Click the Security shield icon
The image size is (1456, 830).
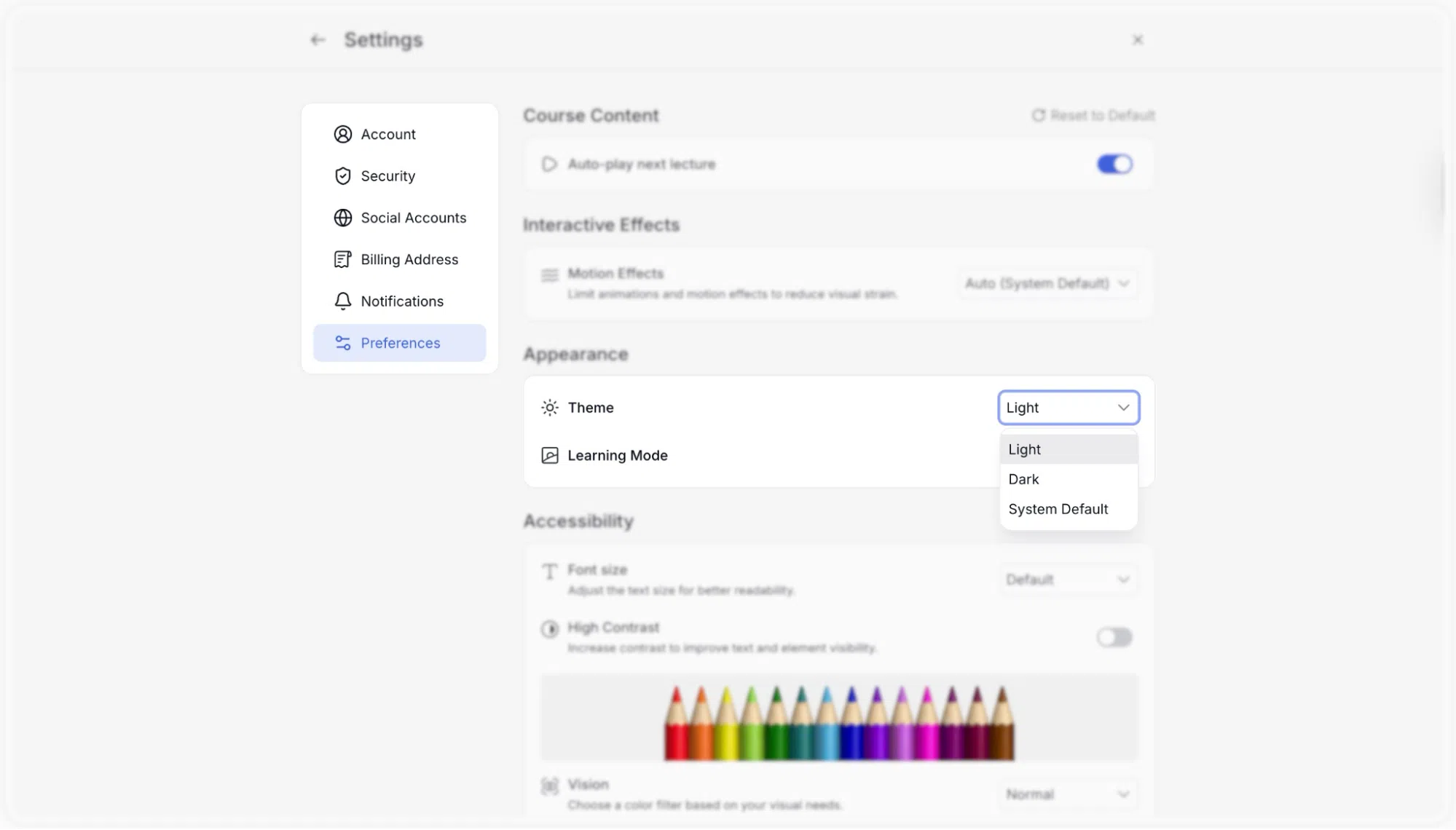342,176
